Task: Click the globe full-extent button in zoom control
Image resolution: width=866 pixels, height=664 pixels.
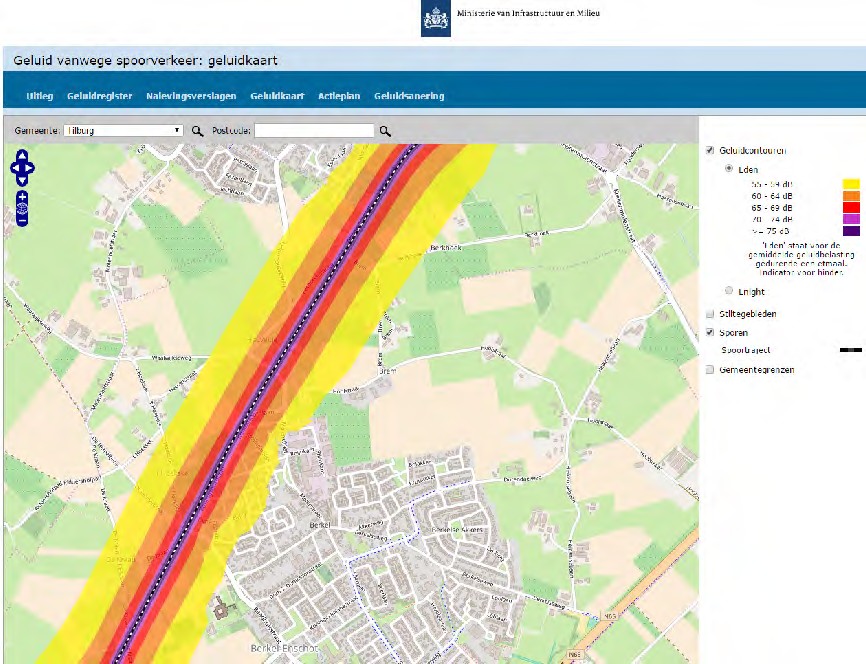Action: click(x=22, y=208)
